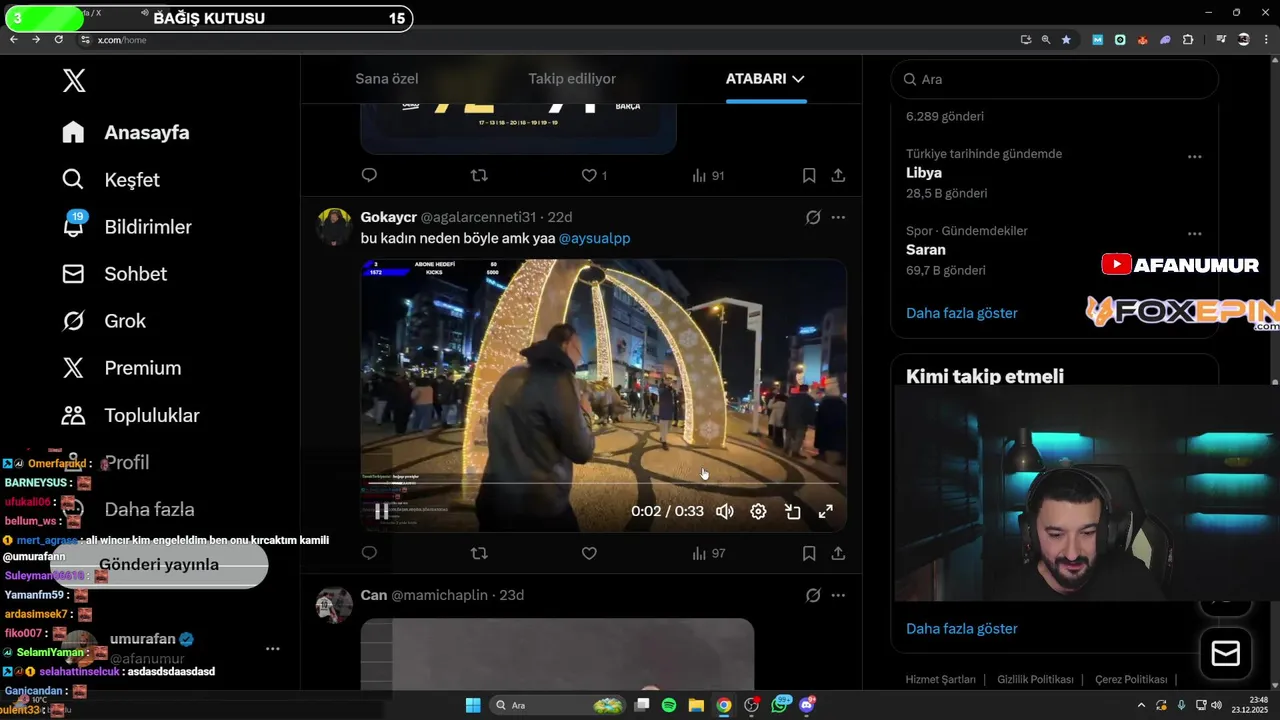Click Daha fazla göster under Kimi takip etmeli
Screen dimensions: 1280x720
point(961,629)
